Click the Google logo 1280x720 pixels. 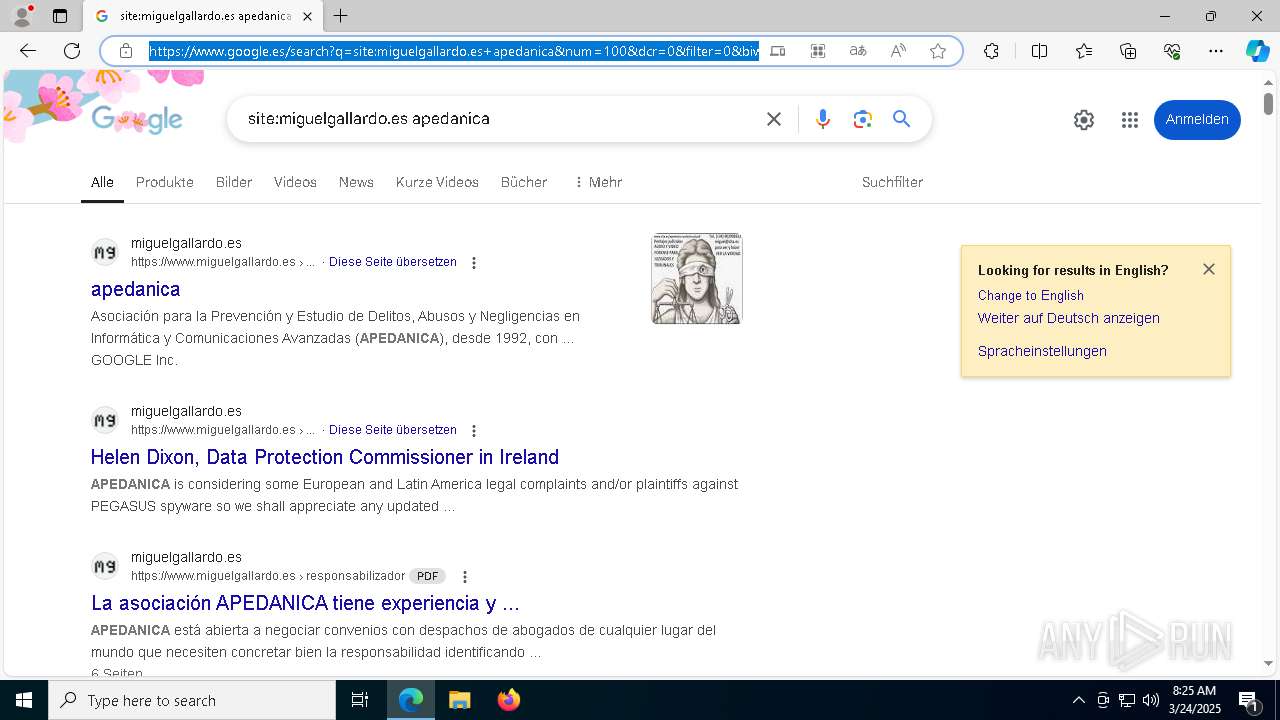[137, 120]
